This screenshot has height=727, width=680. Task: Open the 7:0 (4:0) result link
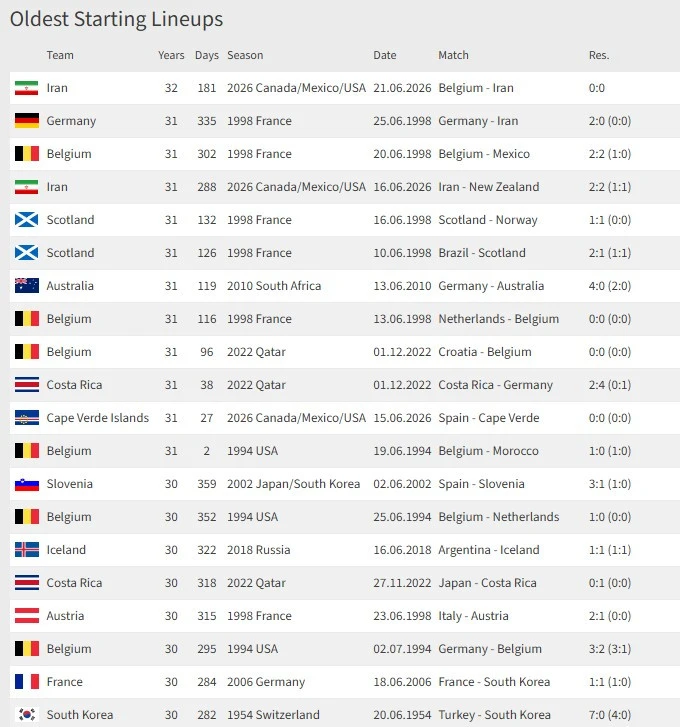click(610, 714)
